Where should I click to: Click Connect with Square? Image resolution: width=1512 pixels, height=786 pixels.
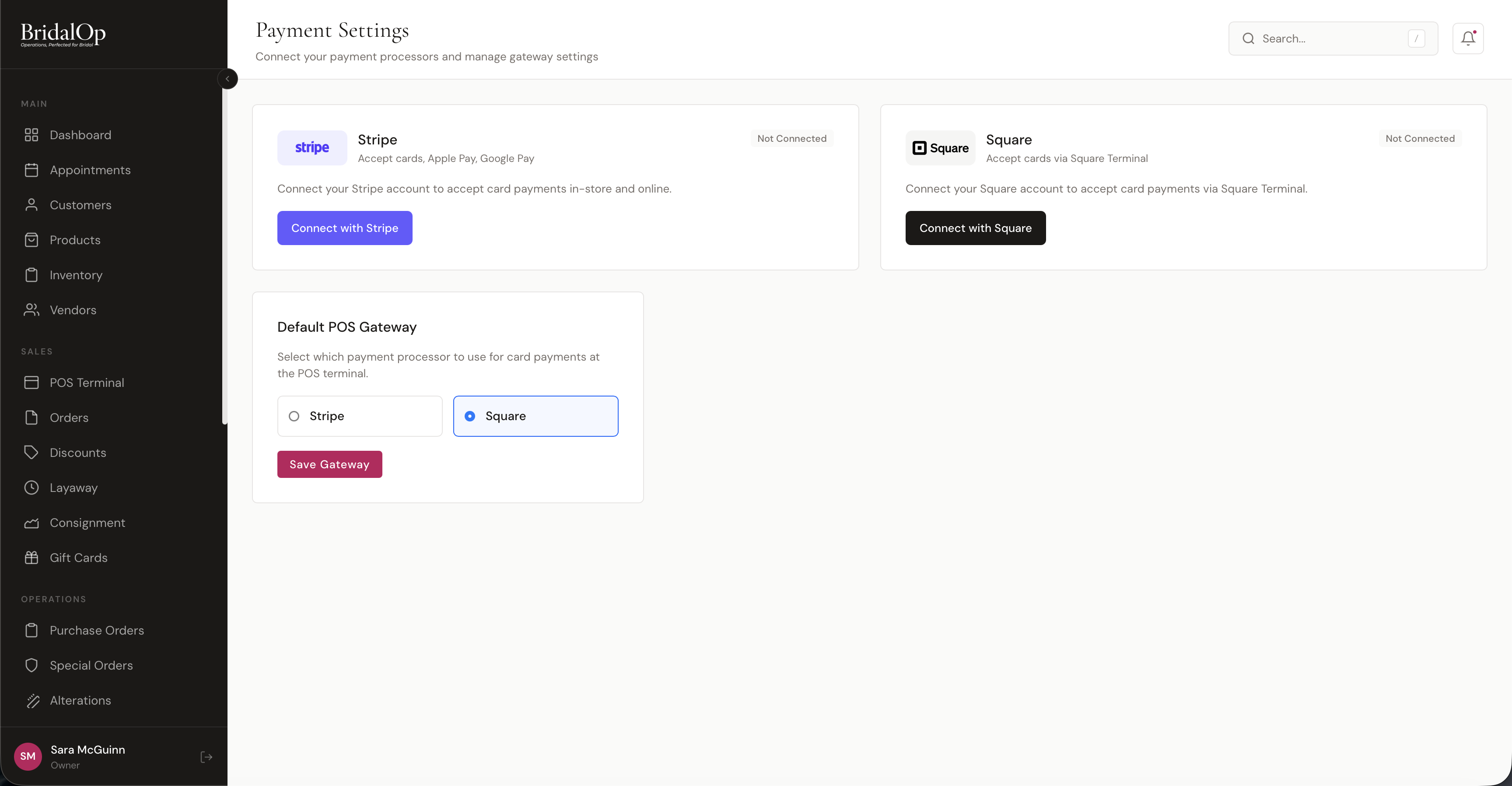pyautogui.click(x=976, y=228)
